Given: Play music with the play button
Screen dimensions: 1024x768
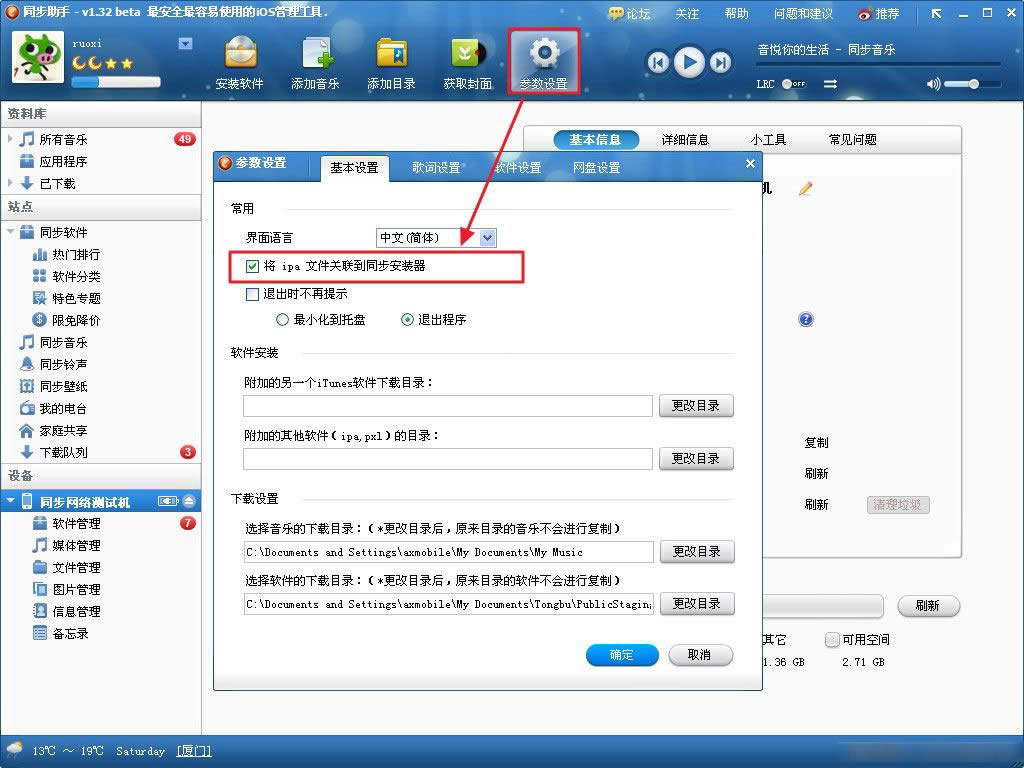Looking at the screenshot, I should point(689,63).
